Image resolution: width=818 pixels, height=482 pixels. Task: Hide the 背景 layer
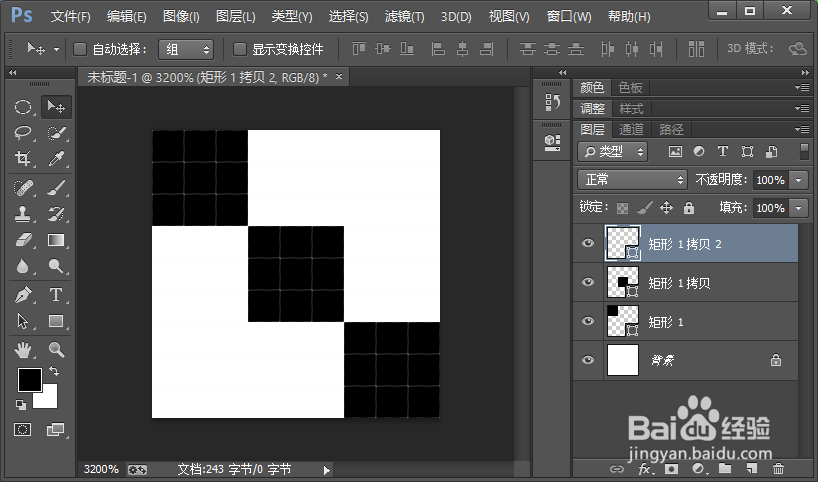click(588, 360)
